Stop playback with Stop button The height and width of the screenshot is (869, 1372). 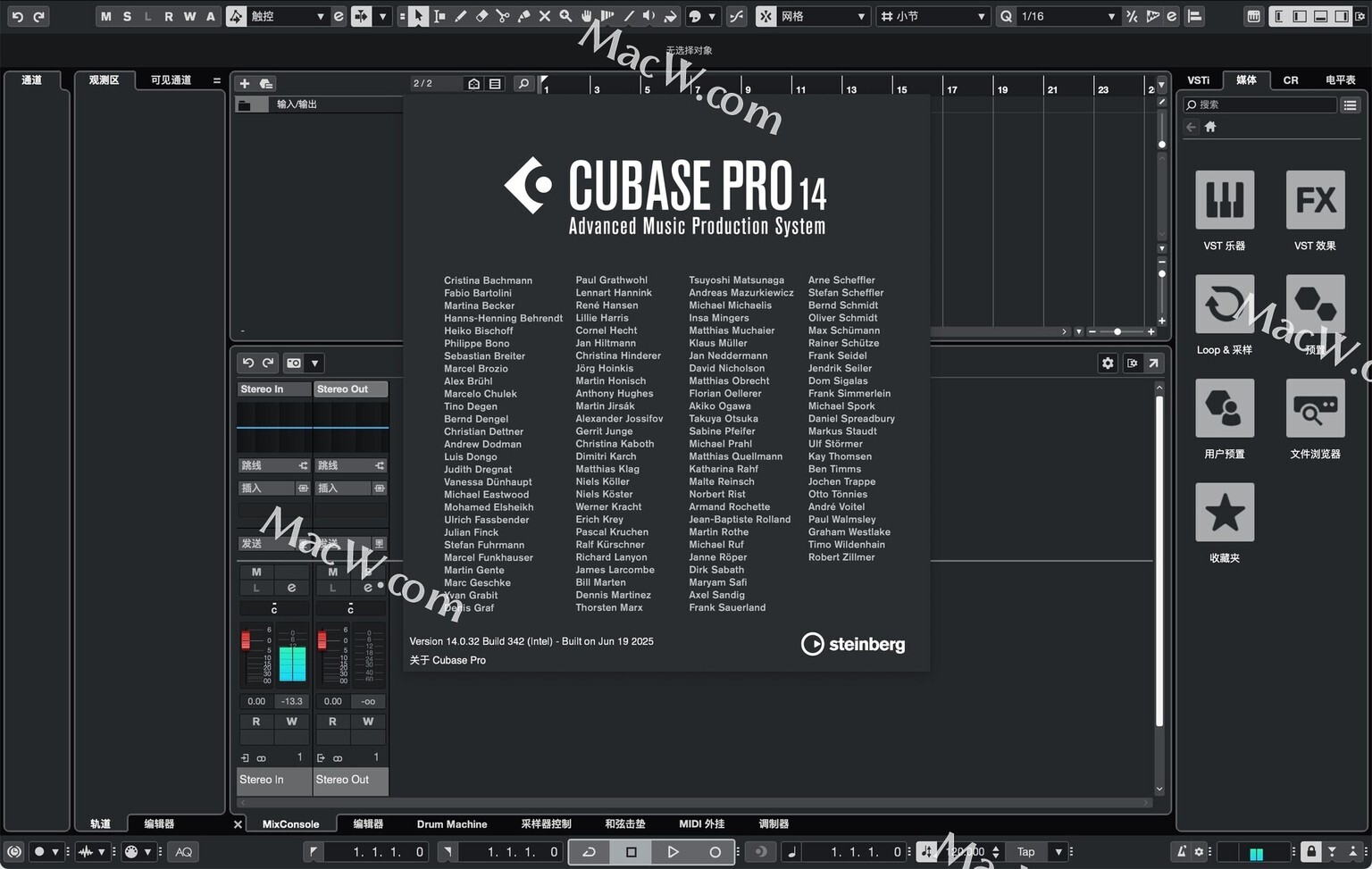tap(631, 852)
